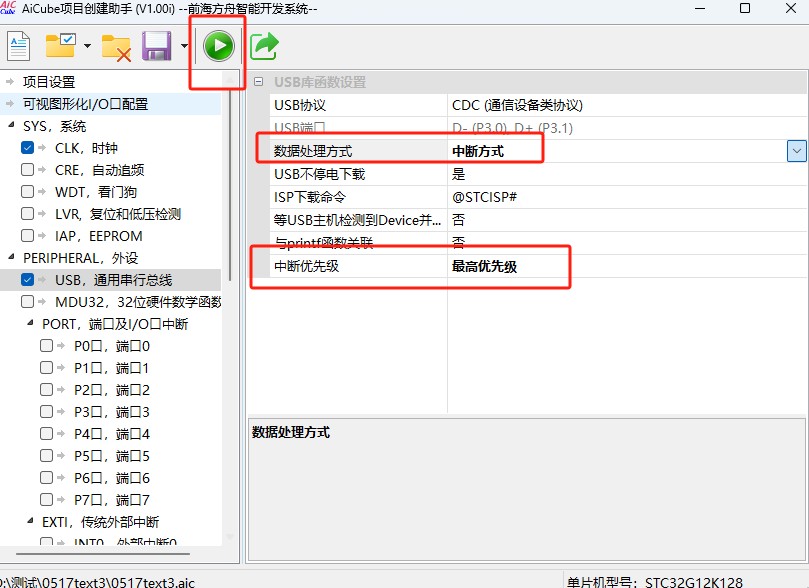
Task: Click the 中断方式 value cell
Action: 618,151
